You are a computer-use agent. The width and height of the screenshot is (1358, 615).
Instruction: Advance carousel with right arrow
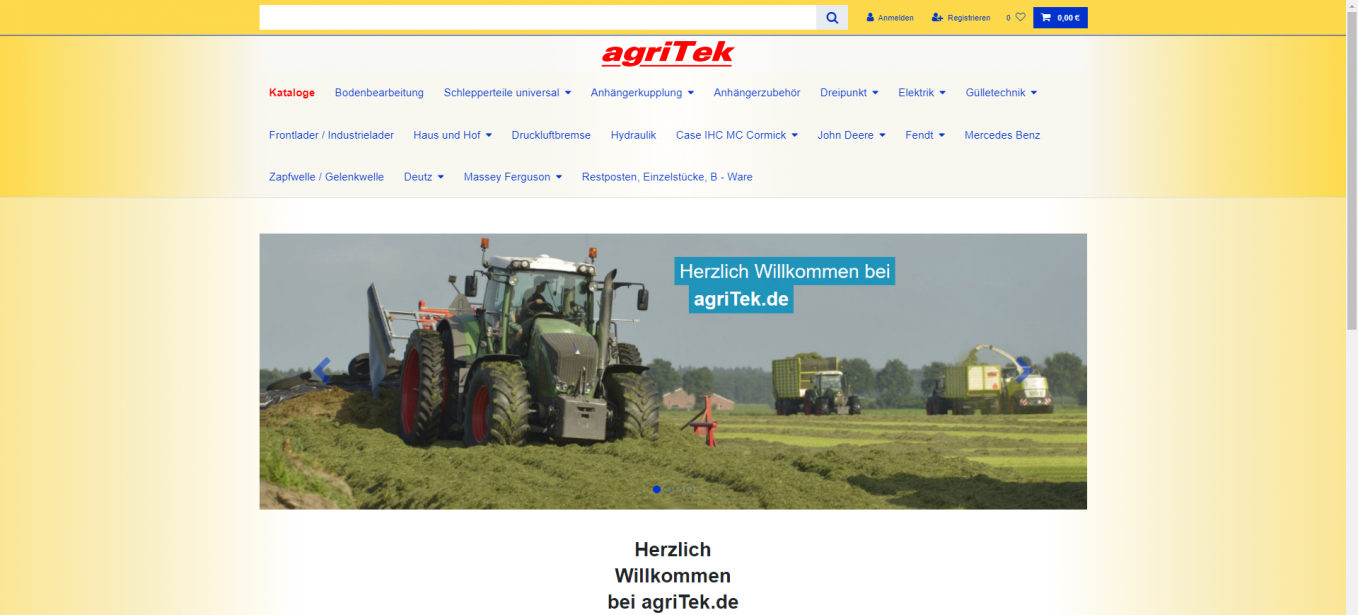[x=1024, y=371]
